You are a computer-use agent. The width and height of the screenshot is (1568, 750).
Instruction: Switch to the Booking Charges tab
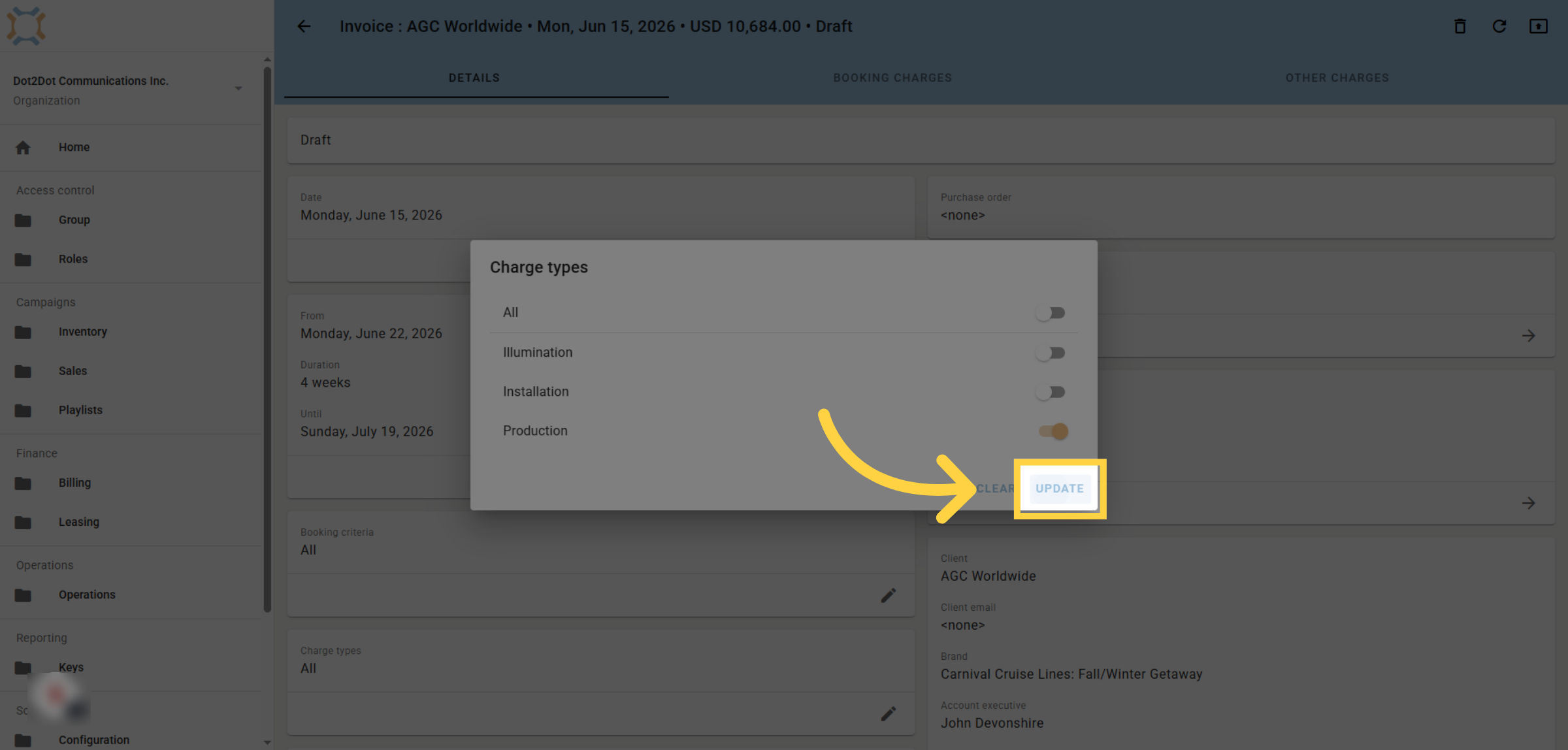point(892,78)
